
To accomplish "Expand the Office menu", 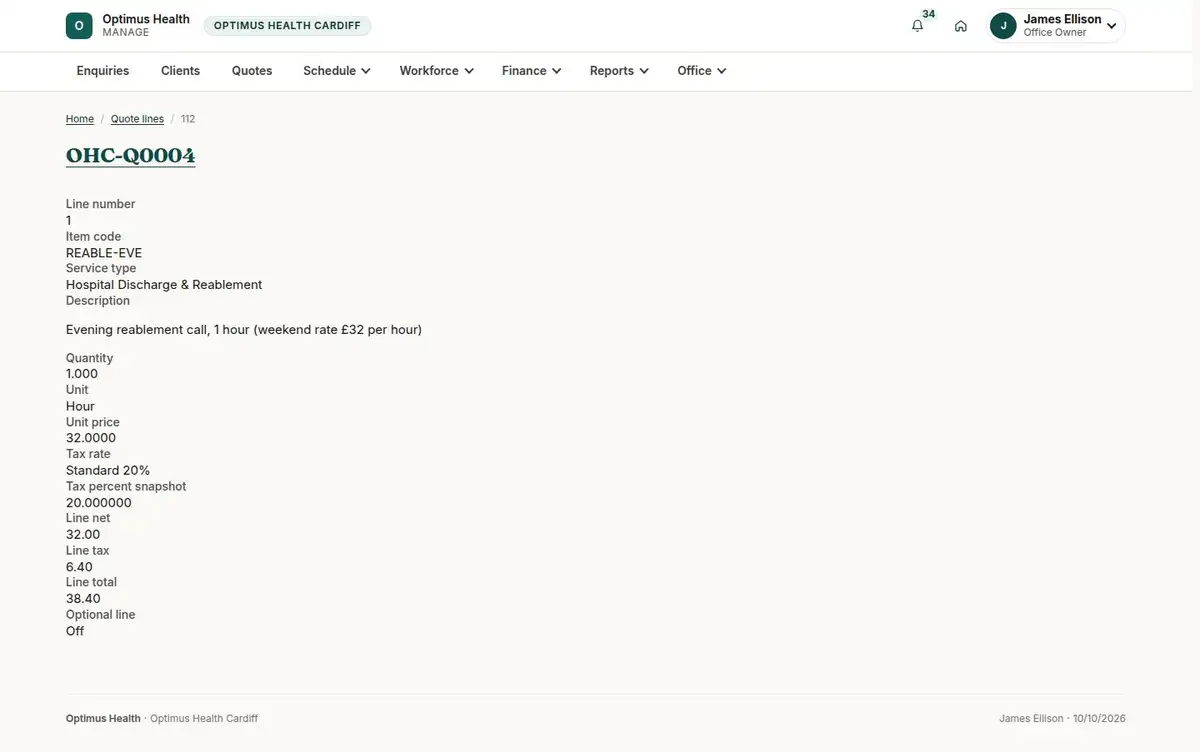I will pyautogui.click(x=701, y=71).
